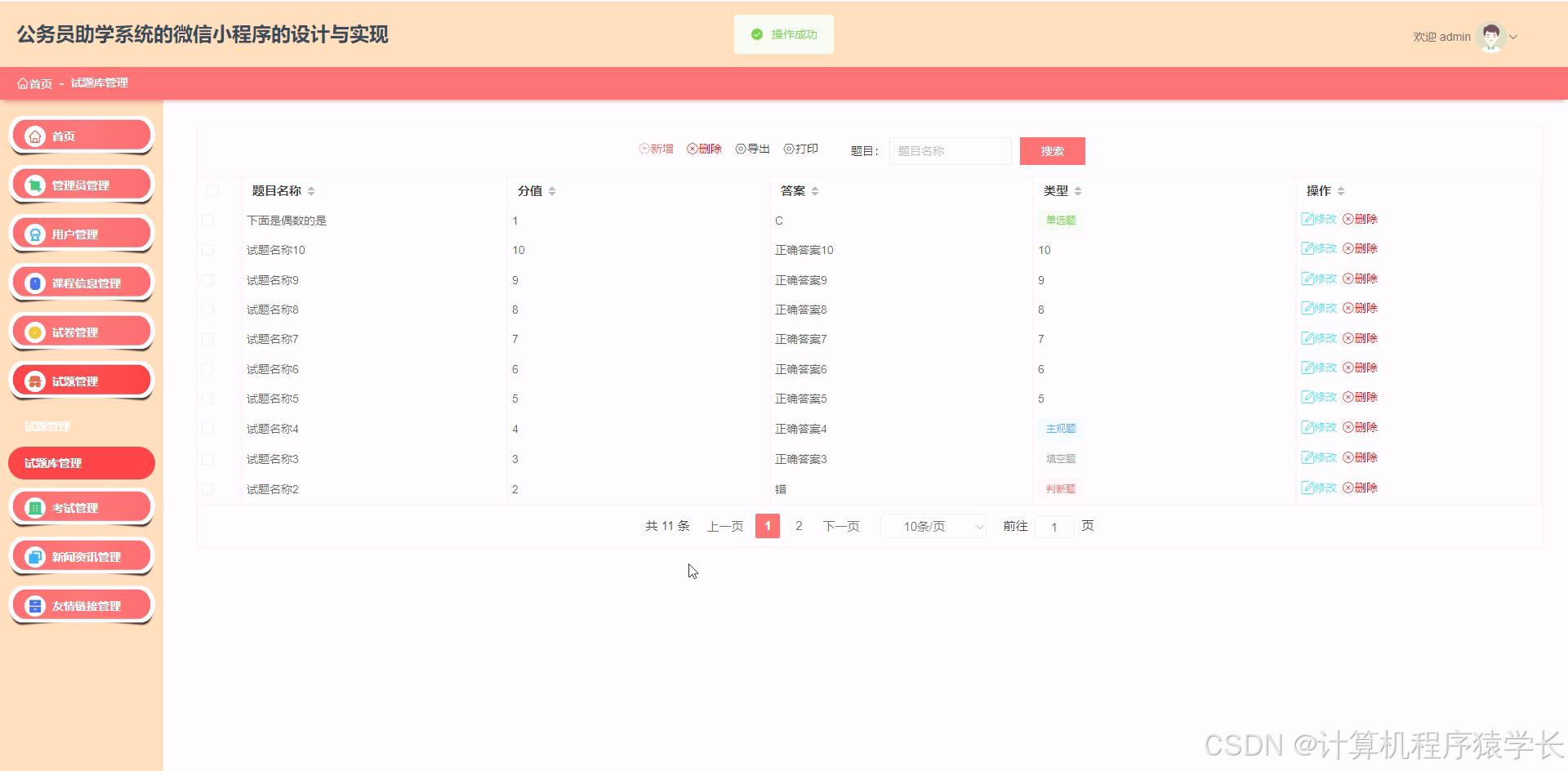Click the 题目名称 search input field
Image resolution: width=1568 pixels, height=771 pixels.
[x=949, y=150]
